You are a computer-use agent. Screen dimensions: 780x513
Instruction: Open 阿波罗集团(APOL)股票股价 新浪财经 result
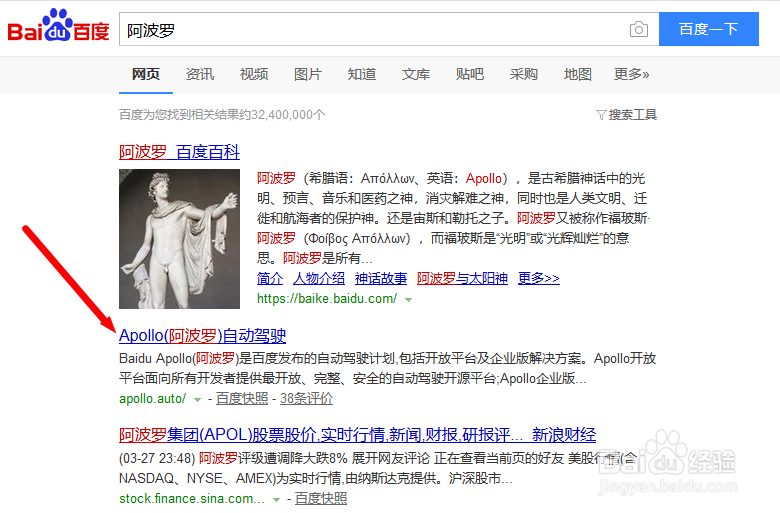coord(357,435)
